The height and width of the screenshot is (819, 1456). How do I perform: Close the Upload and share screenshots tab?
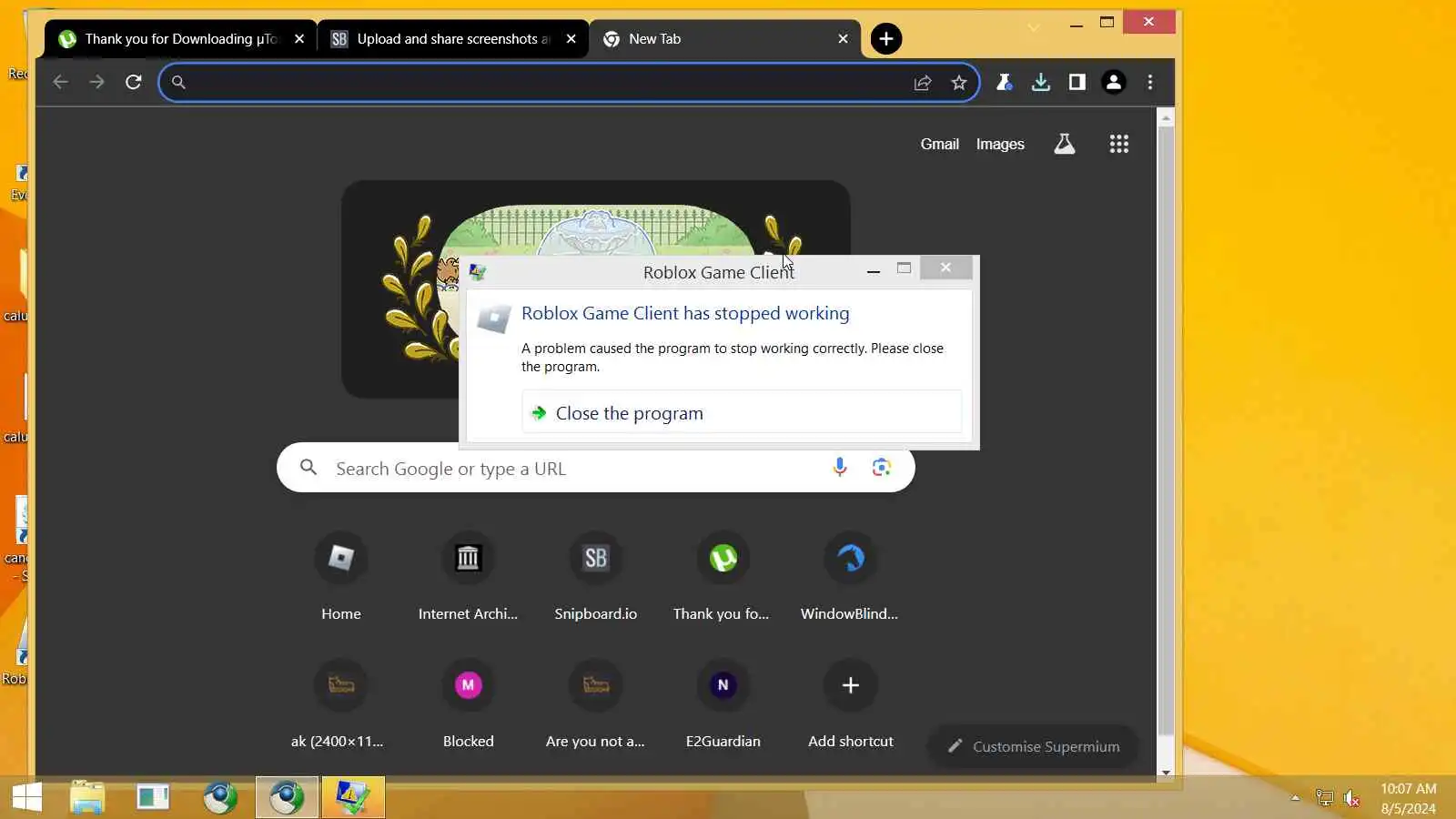tap(571, 39)
